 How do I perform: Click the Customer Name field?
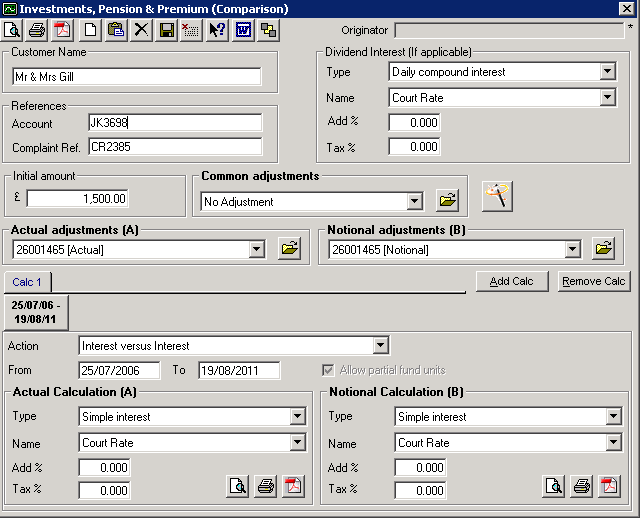pos(137,76)
